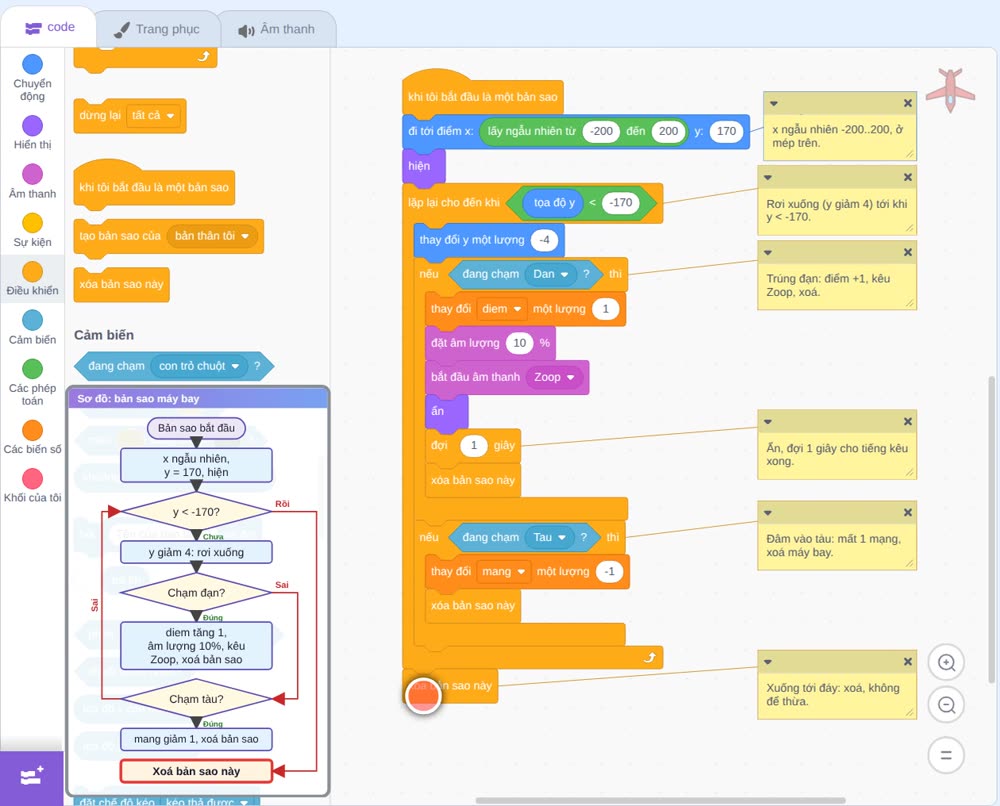Viewport: 1000px width, 806px height.
Task: Switch to the code tab
Action: pos(49,27)
